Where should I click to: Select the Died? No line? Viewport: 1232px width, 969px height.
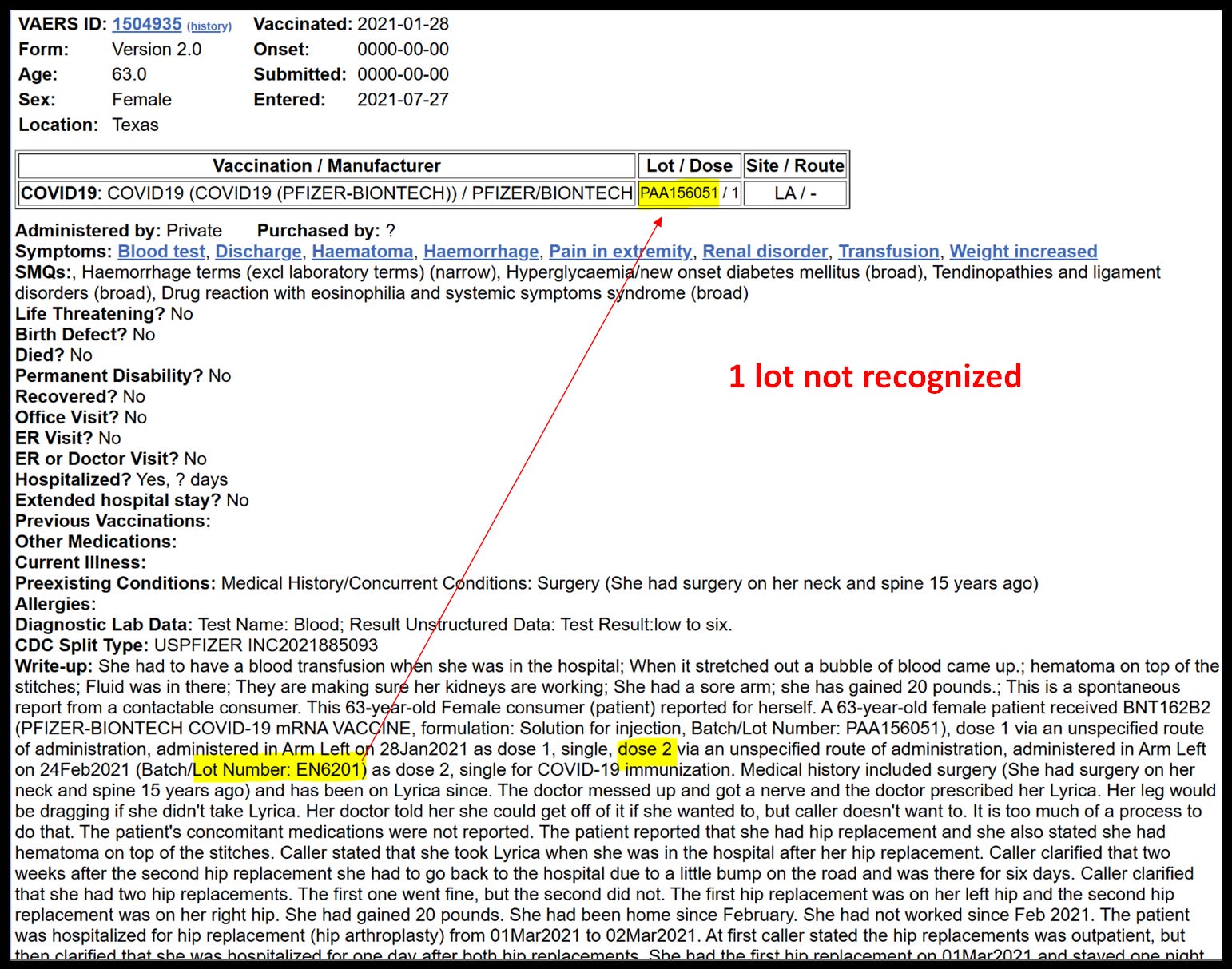(x=54, y=355)
